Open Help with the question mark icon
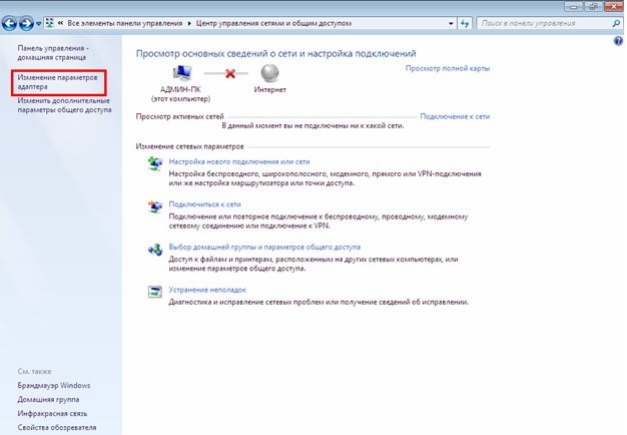This screenshot has width=627, height=435. coord(618,41)
